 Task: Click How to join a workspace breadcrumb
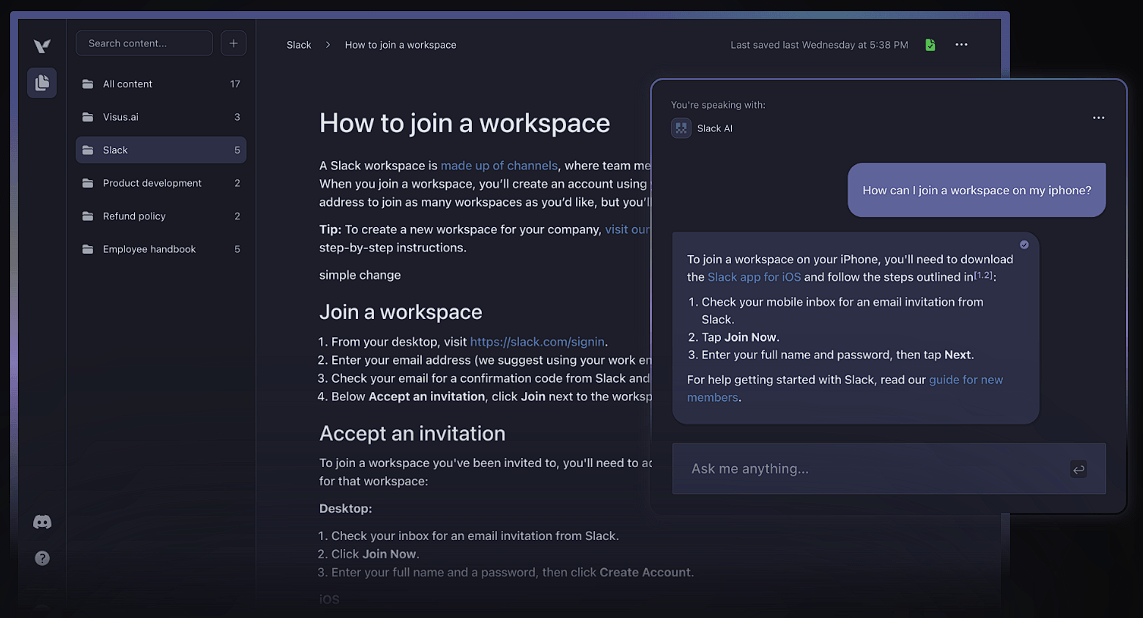400,45
